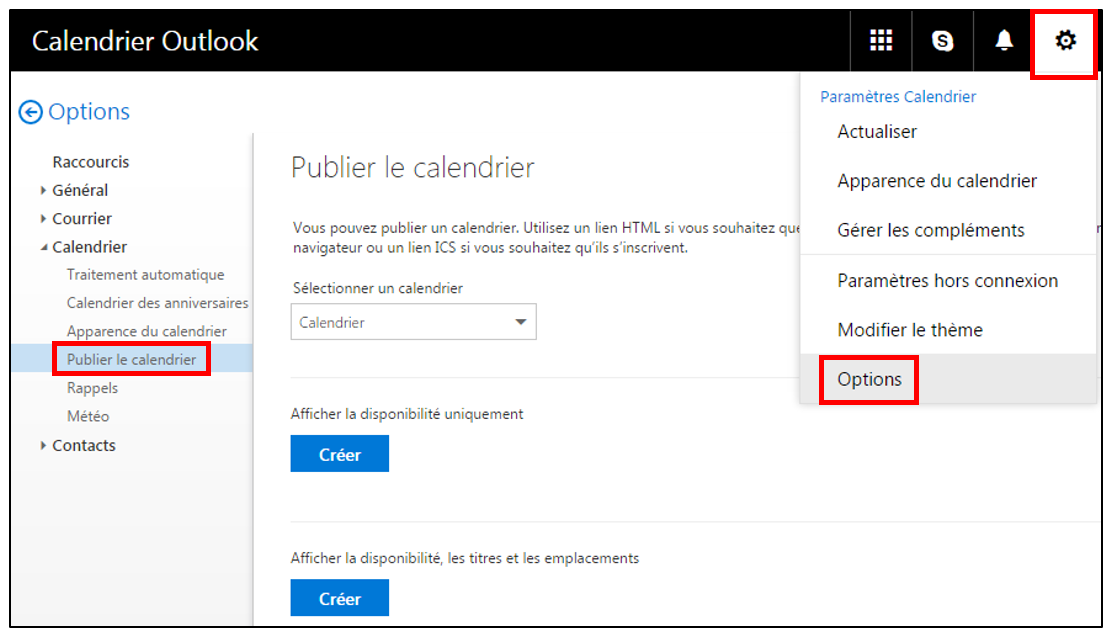Choose Gérer les compléments menu entry
1111x634 pixels.
931,230
